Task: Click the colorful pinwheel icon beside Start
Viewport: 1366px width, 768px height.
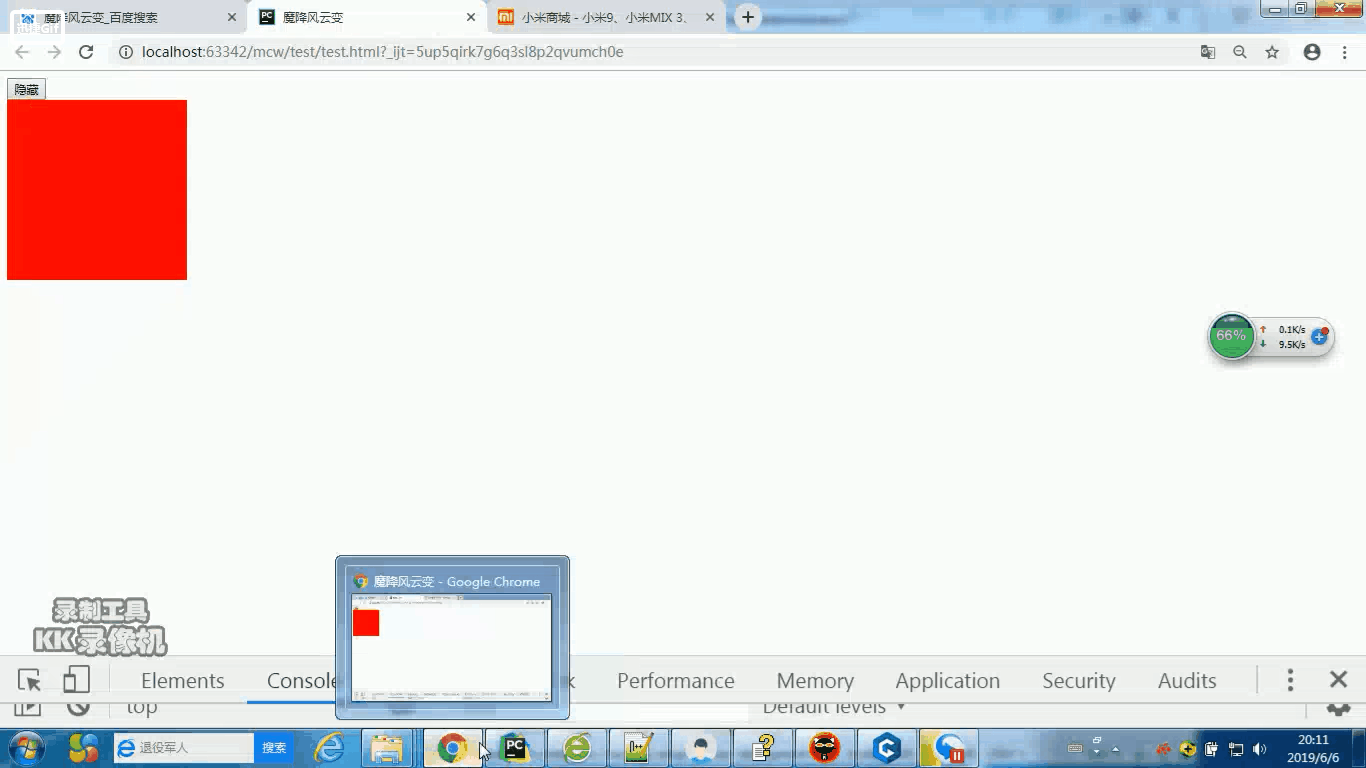Action: click(x=84, y=748)
